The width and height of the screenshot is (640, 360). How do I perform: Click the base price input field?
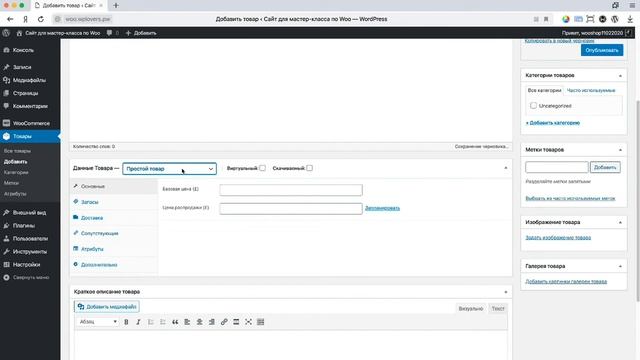[x=291, y=190]
